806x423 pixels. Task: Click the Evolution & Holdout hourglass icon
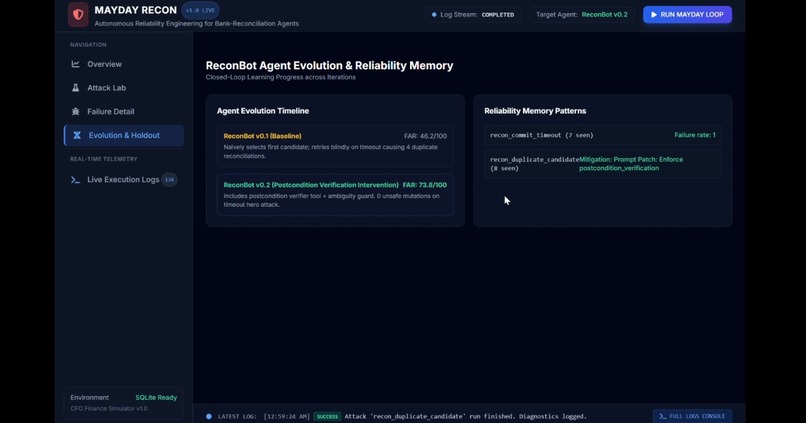[77, 135]
